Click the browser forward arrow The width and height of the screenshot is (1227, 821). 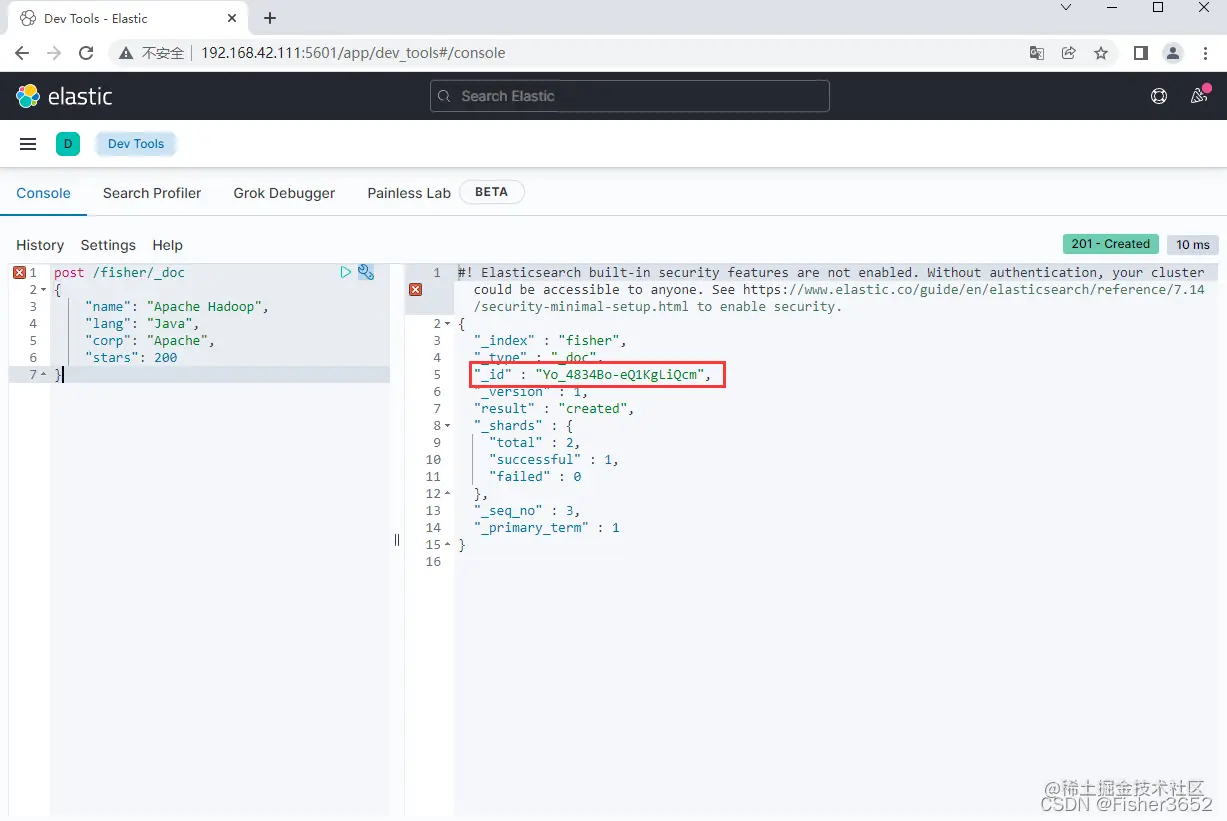[54, 53]
